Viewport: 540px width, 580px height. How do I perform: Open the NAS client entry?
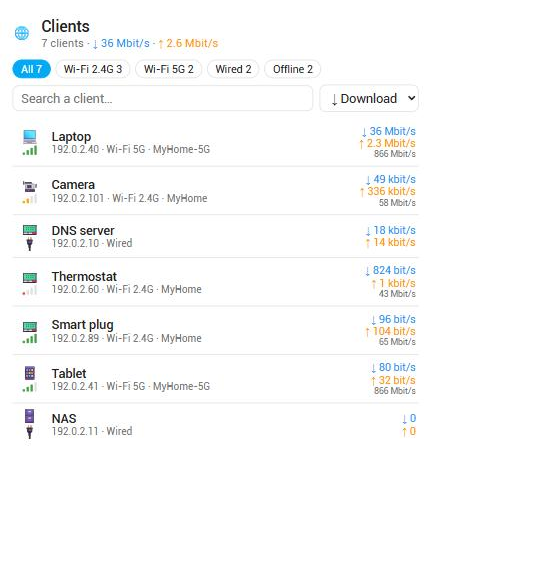216,424
